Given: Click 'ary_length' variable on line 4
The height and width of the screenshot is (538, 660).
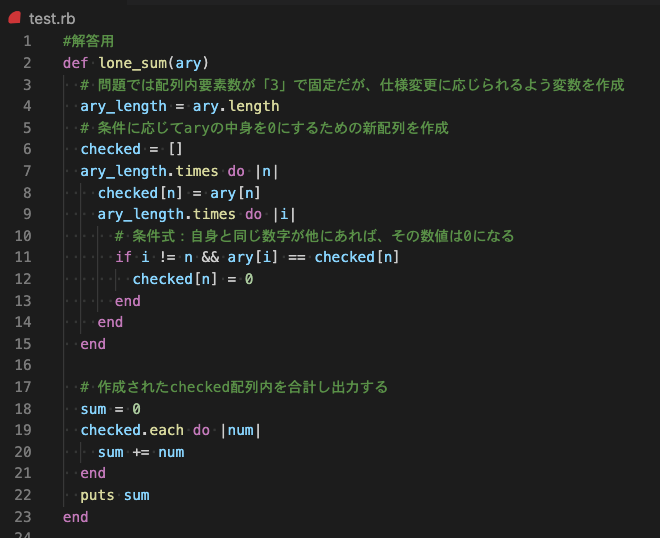Looking at the screenshot, I should coord(123,107).
